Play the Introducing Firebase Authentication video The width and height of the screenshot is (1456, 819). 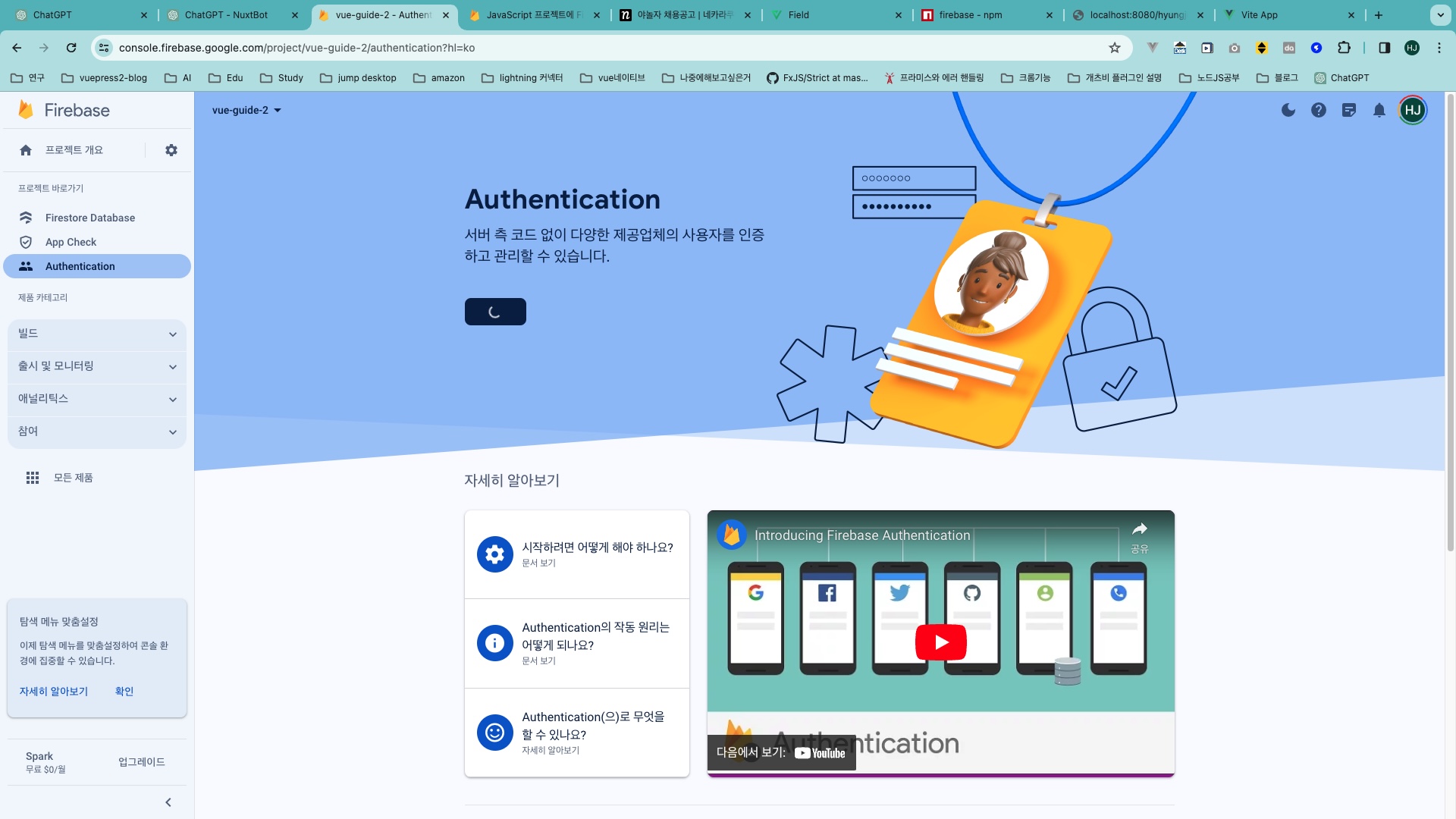tap(941, 642)
